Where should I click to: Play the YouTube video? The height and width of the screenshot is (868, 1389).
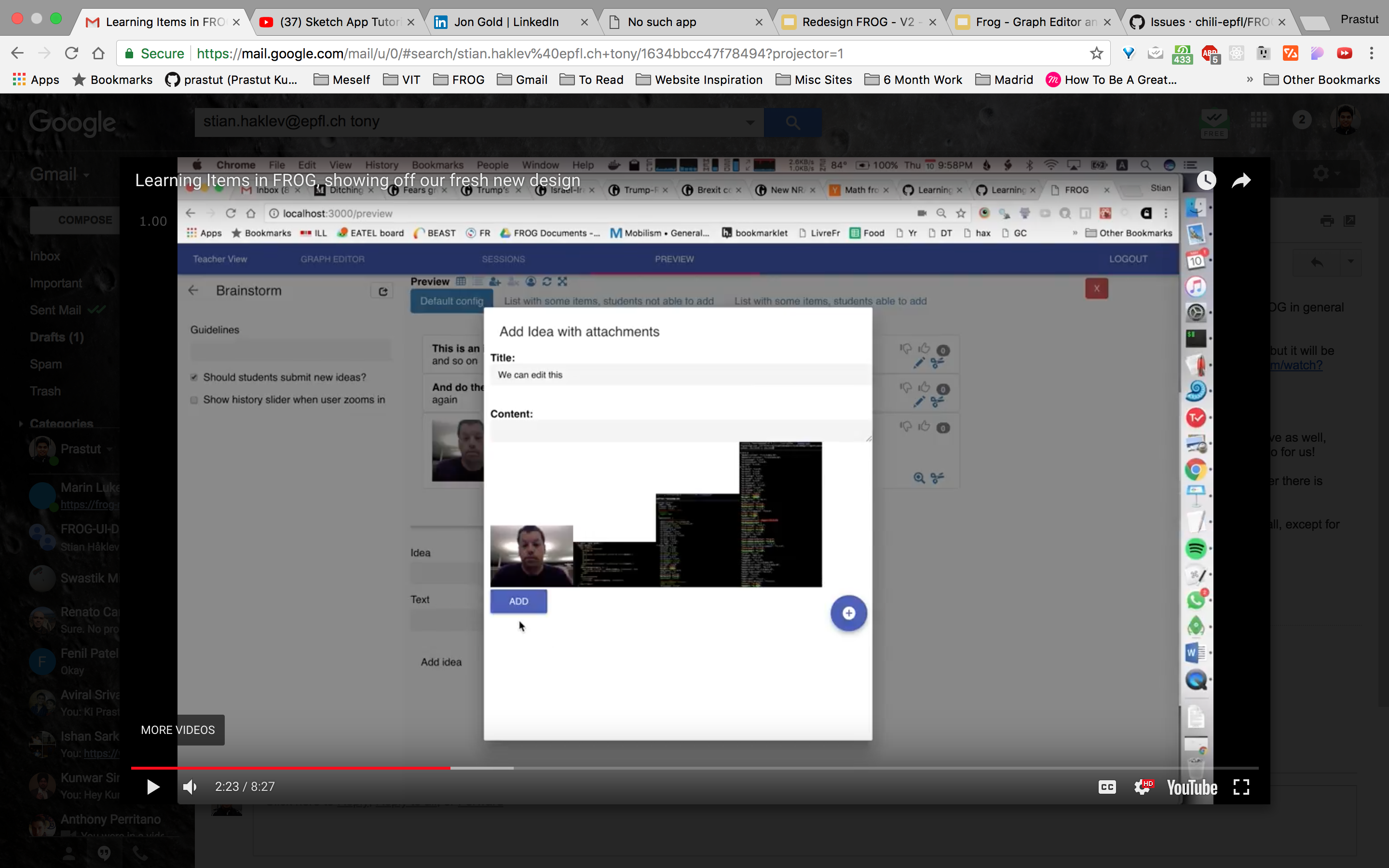(x=153, y=787)
